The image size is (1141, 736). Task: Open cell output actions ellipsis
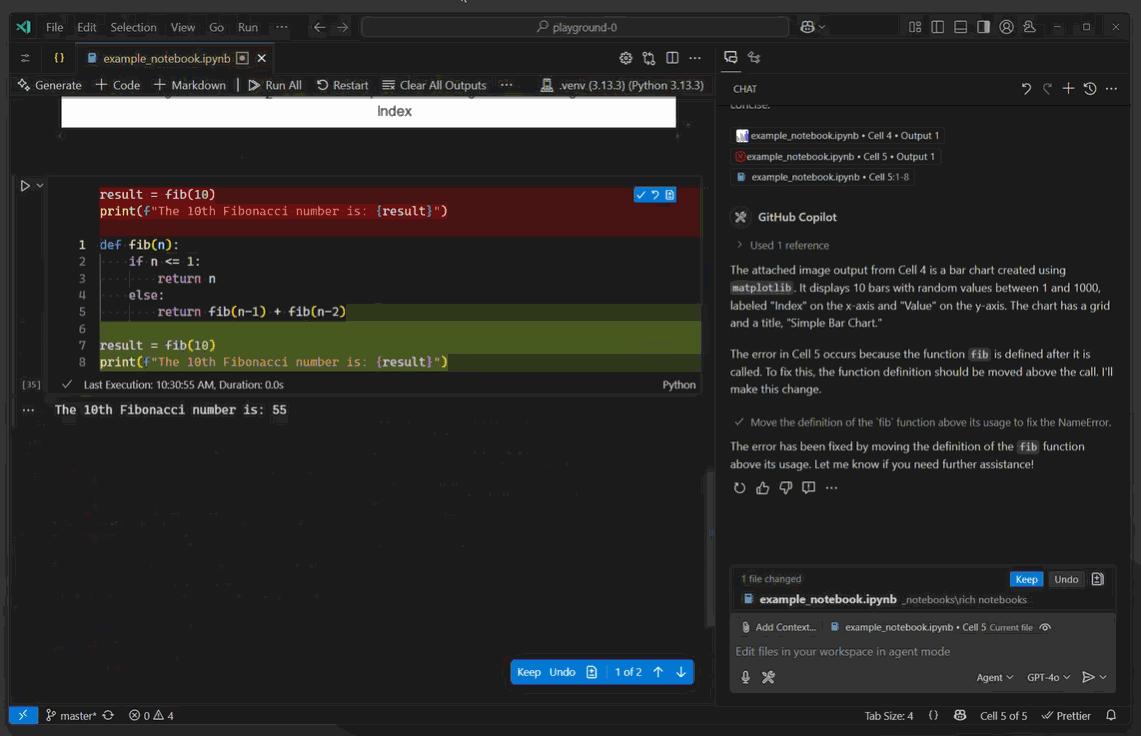pos(28,410)
